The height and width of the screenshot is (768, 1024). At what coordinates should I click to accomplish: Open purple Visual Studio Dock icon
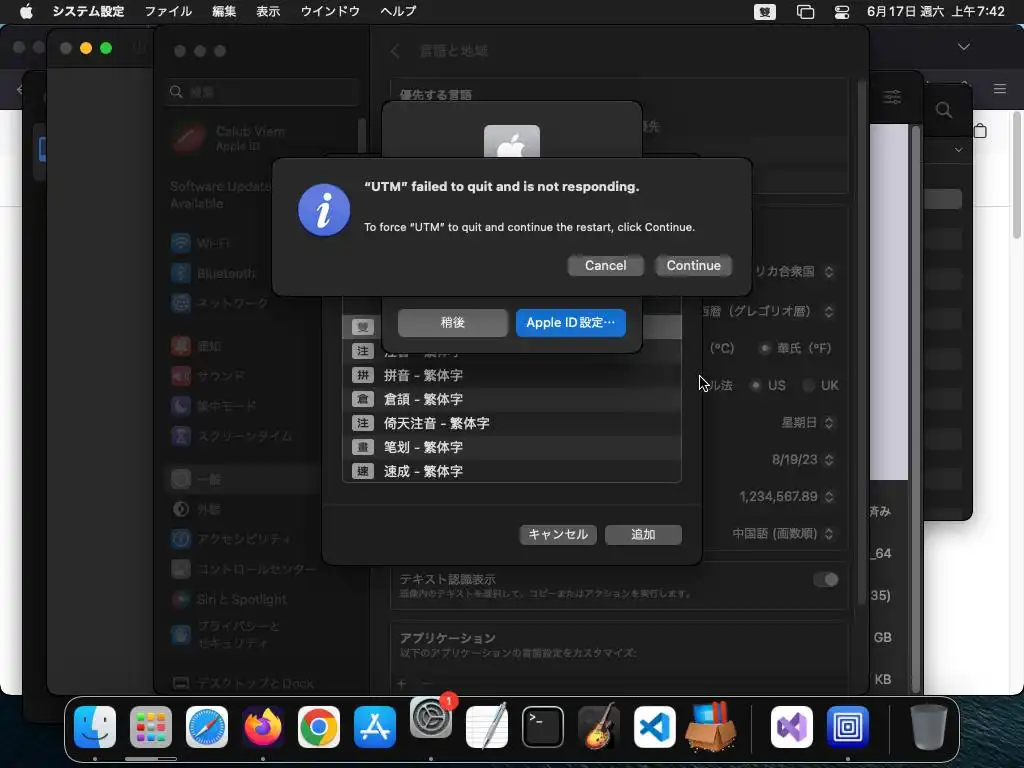click(x=792, y=726)
